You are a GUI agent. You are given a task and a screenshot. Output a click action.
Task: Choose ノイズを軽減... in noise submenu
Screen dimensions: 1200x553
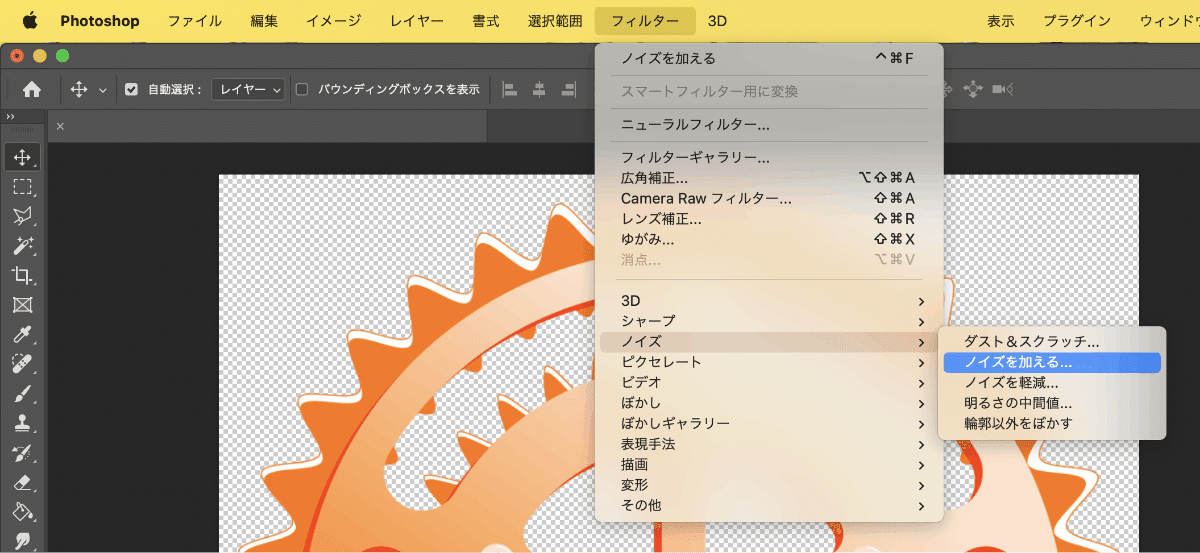pyautogui.click(x=1052, y=383)
